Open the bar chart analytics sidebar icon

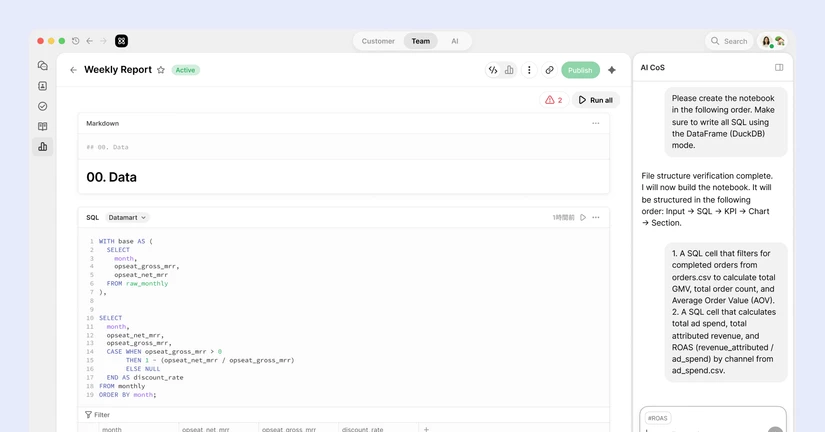coord(43,147)
